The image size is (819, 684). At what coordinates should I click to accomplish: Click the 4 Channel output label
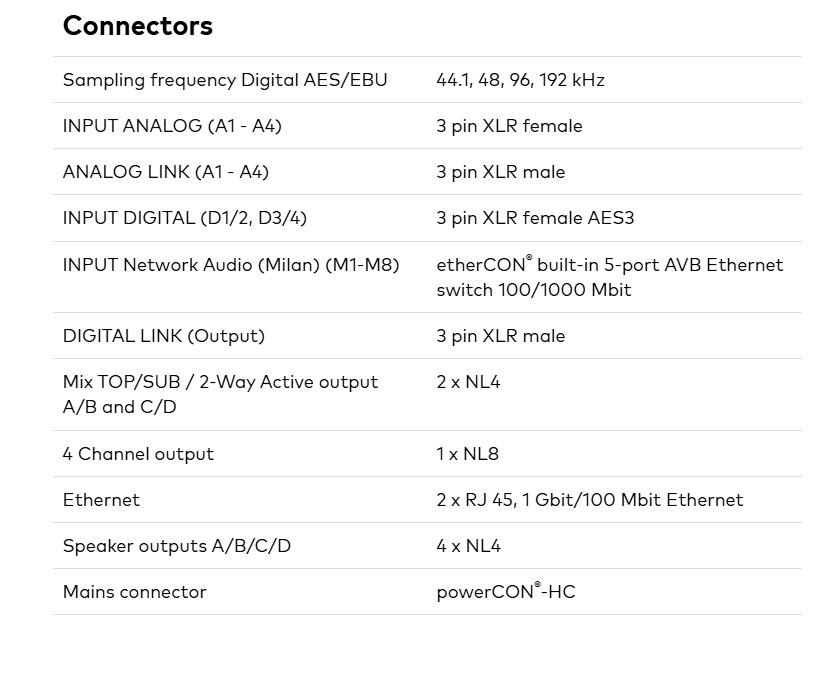(138, 454)
